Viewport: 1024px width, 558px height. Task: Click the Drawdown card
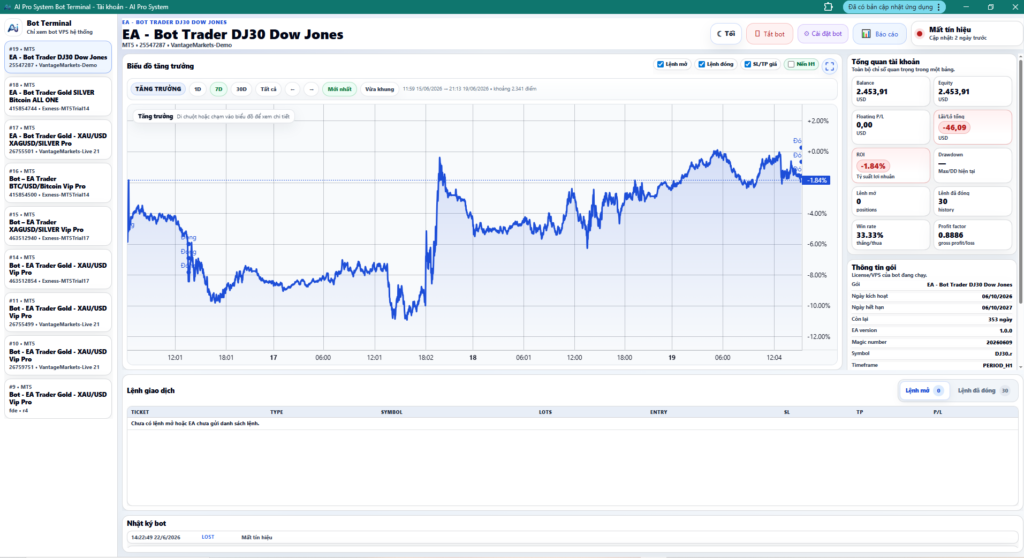(972, 165)
